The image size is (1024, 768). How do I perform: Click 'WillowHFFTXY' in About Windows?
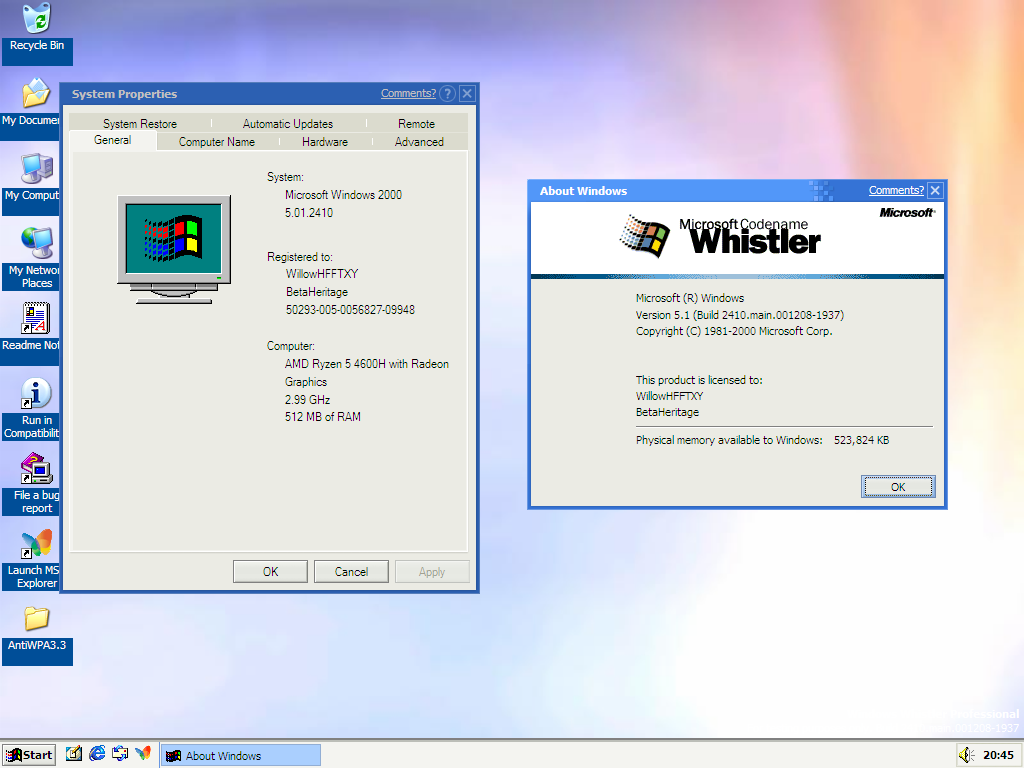click(669, 396)
